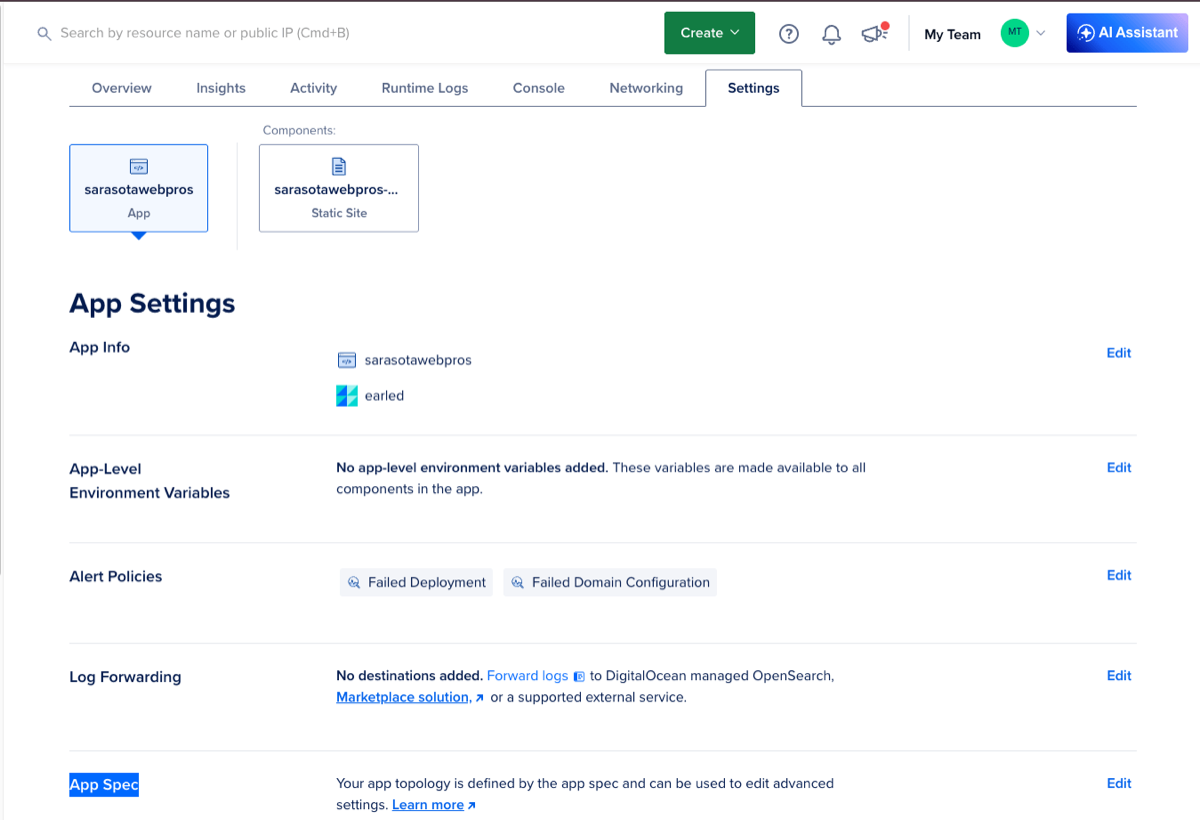Viewport: 1200px width, 820px height.
Task: Click the search magnifier icon
Action: coord(44,34)
